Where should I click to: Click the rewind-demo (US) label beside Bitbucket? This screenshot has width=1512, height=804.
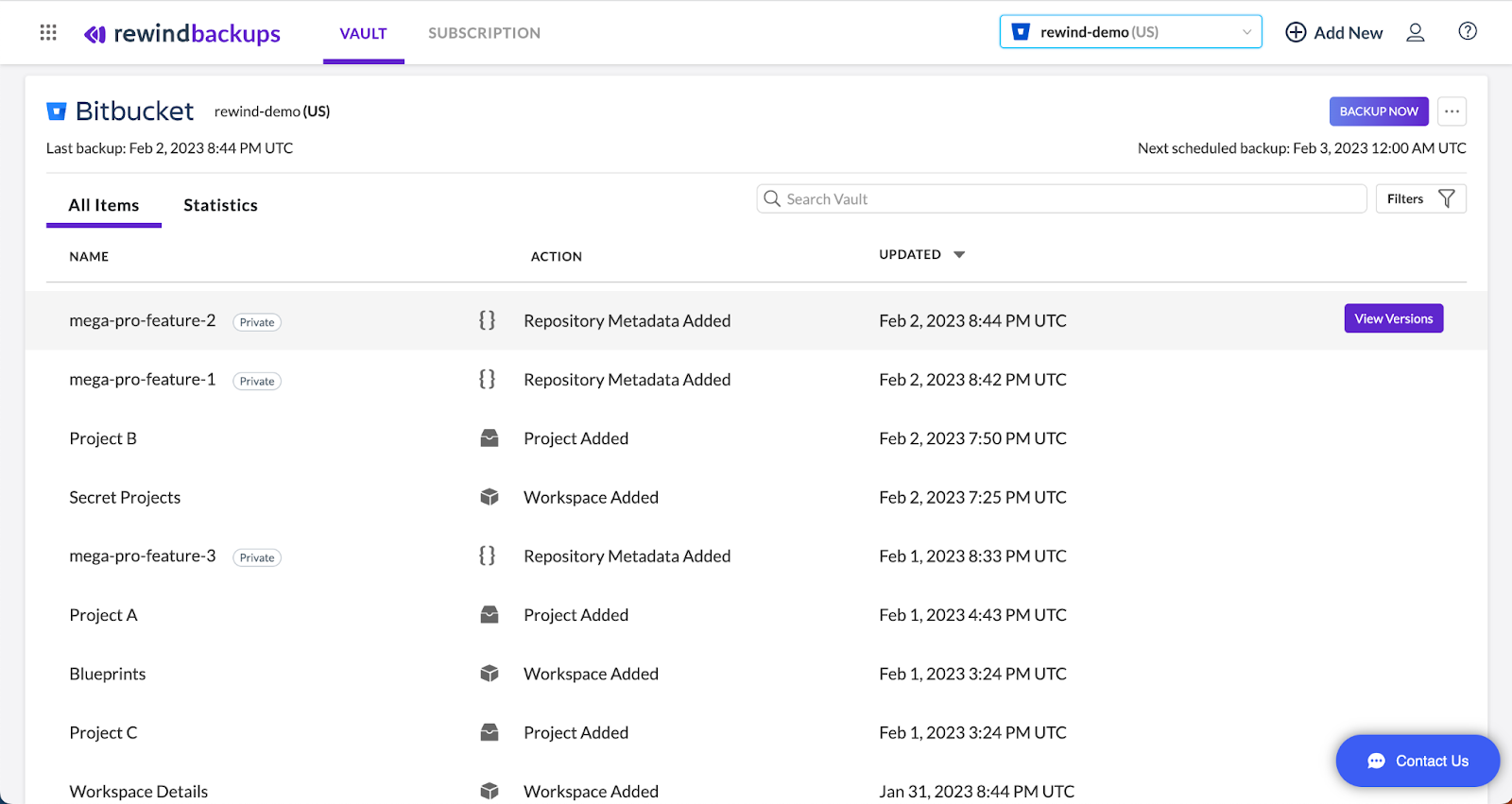click(272, 111)
